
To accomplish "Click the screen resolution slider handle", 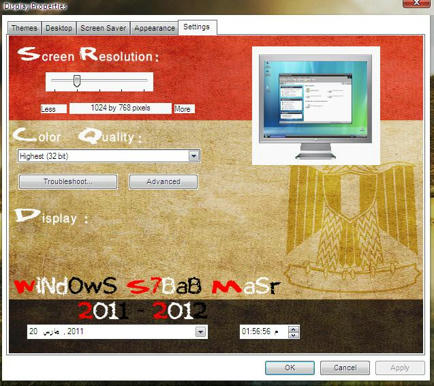I will (x=77, y=81).
